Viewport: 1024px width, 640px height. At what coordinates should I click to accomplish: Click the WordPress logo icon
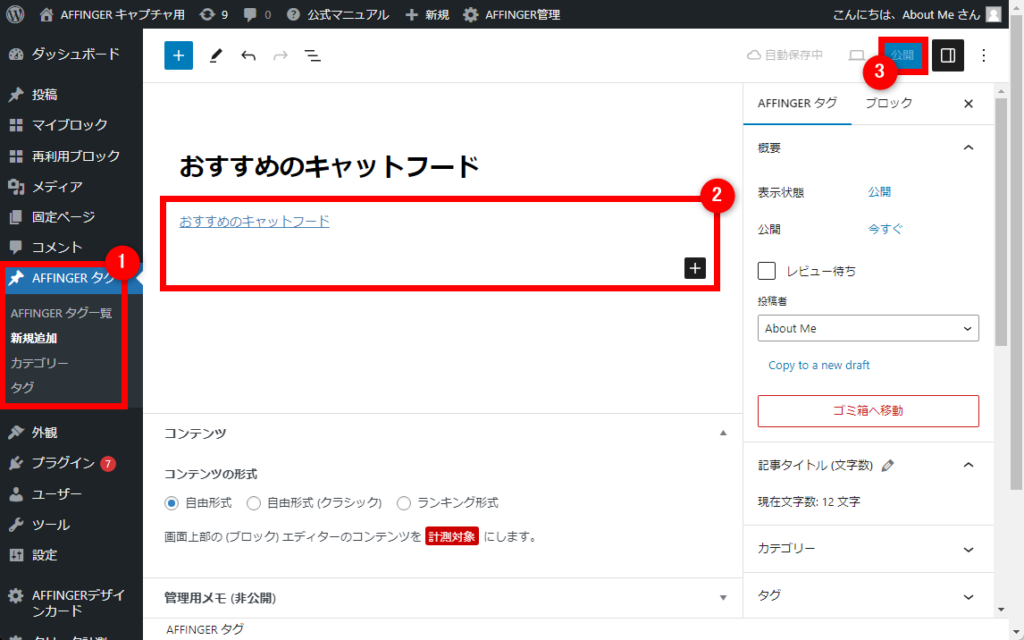(x=15, y=15)
